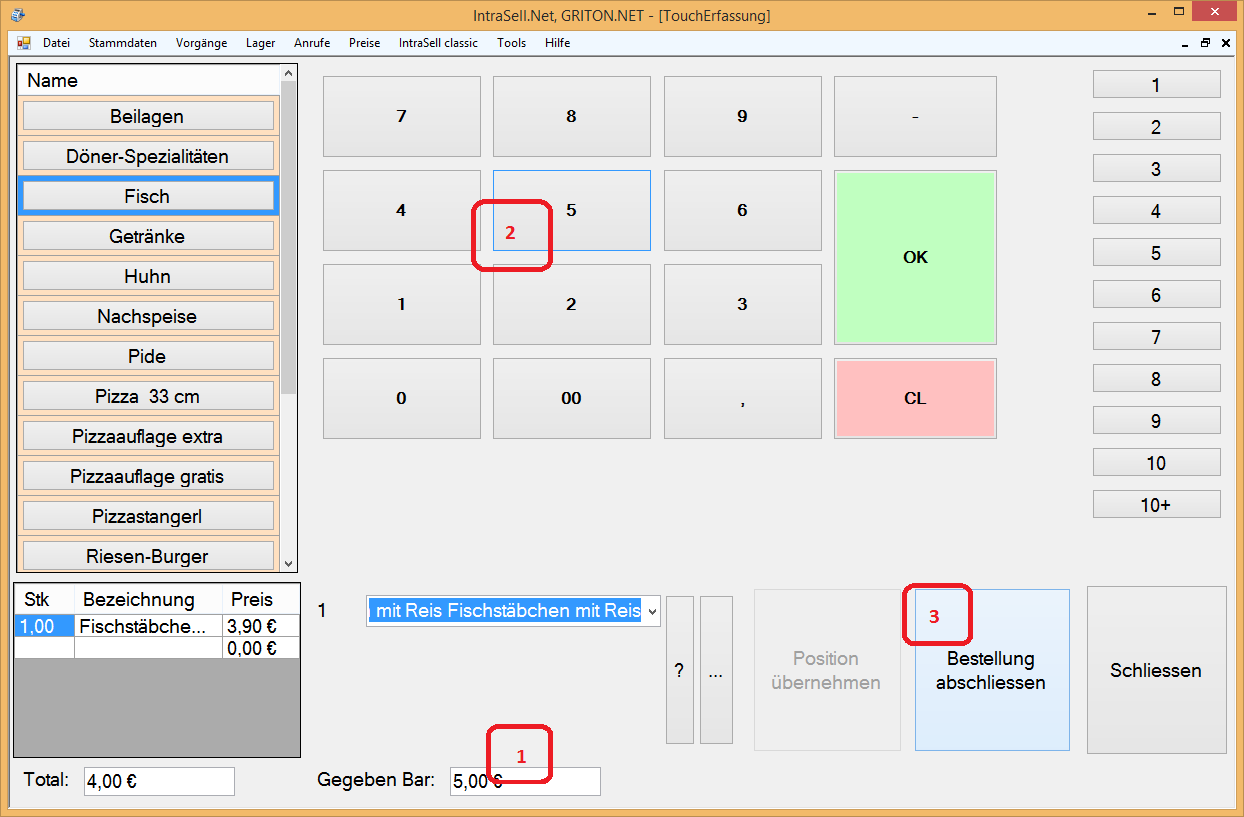1244x817 pixels.
Task: Open the Stammdaten menu
Action: coord(122,43)
